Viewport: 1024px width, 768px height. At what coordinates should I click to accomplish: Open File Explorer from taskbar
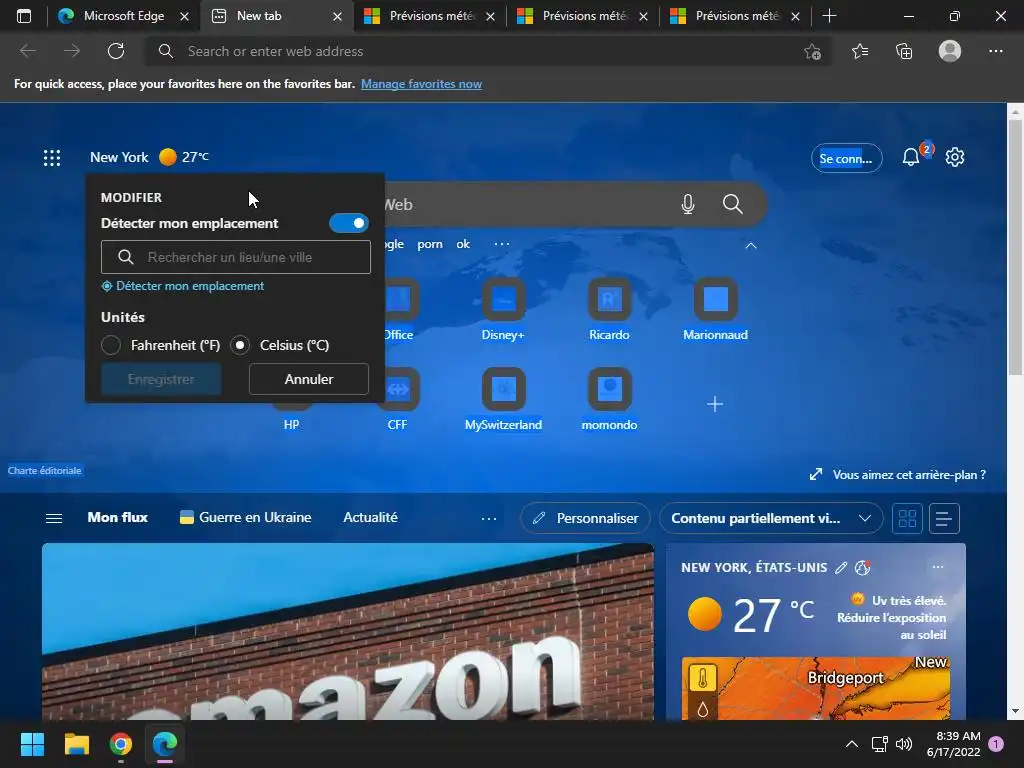click(x=76, y=744)
